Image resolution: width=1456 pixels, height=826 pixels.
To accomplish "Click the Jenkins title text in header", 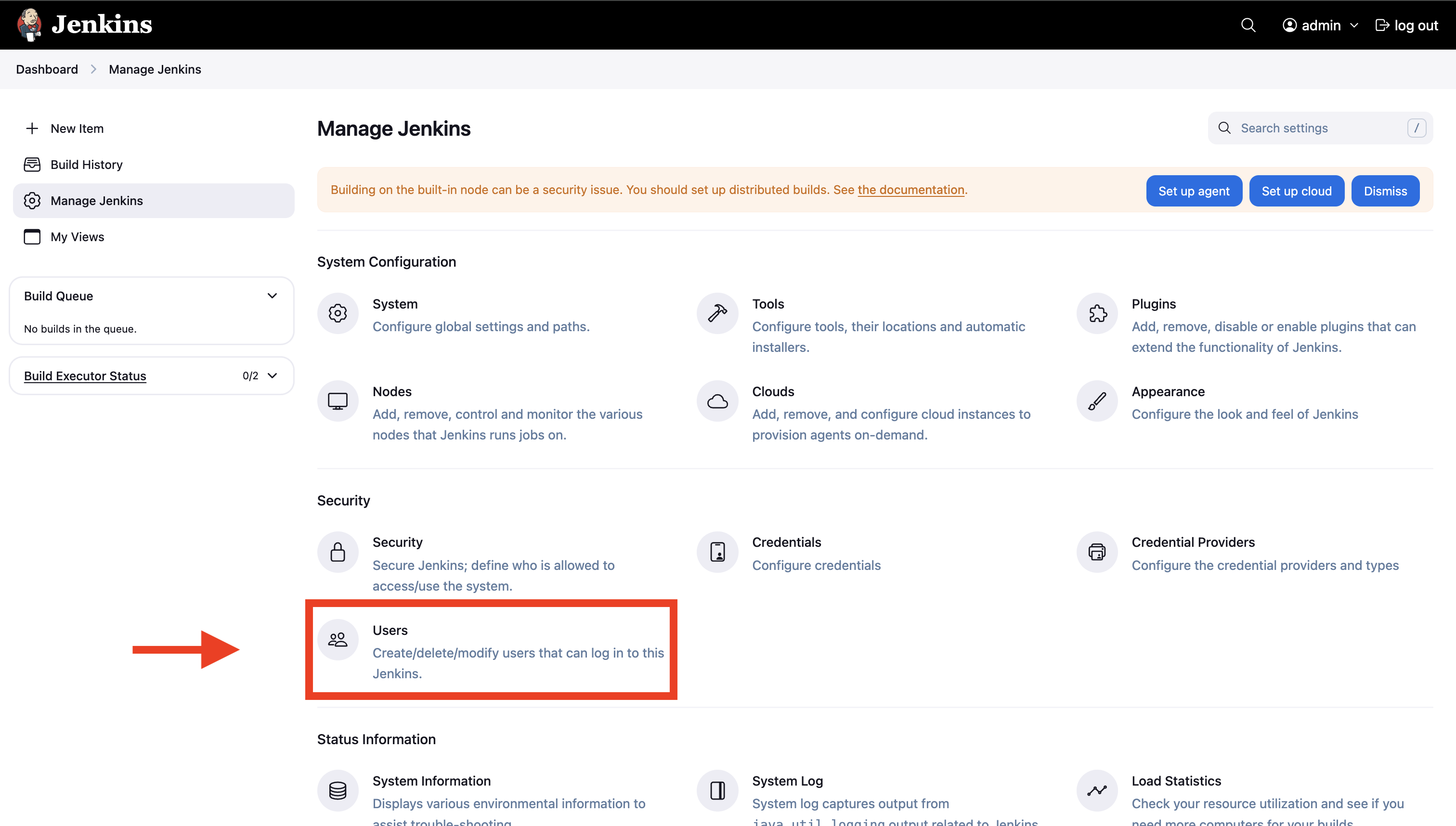I will (x=102, y=25).
